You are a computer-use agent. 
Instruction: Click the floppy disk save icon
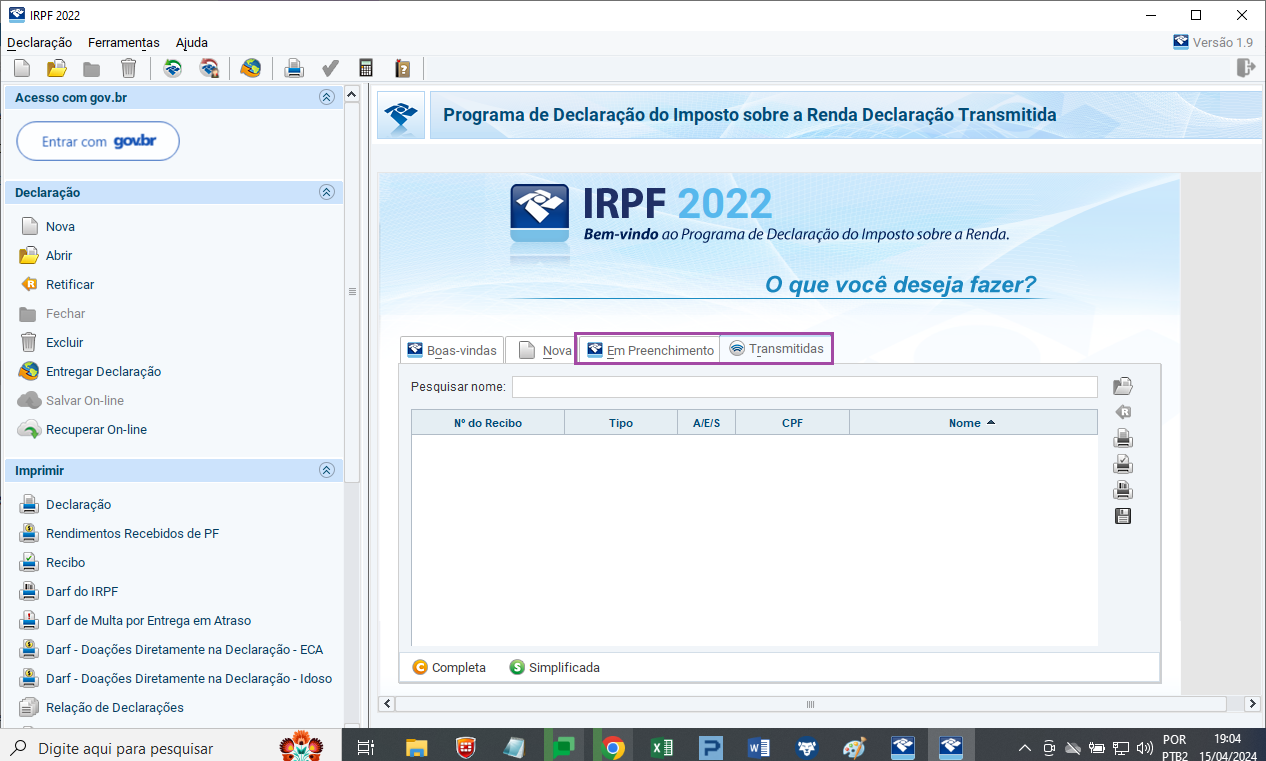click(1123, 516)
